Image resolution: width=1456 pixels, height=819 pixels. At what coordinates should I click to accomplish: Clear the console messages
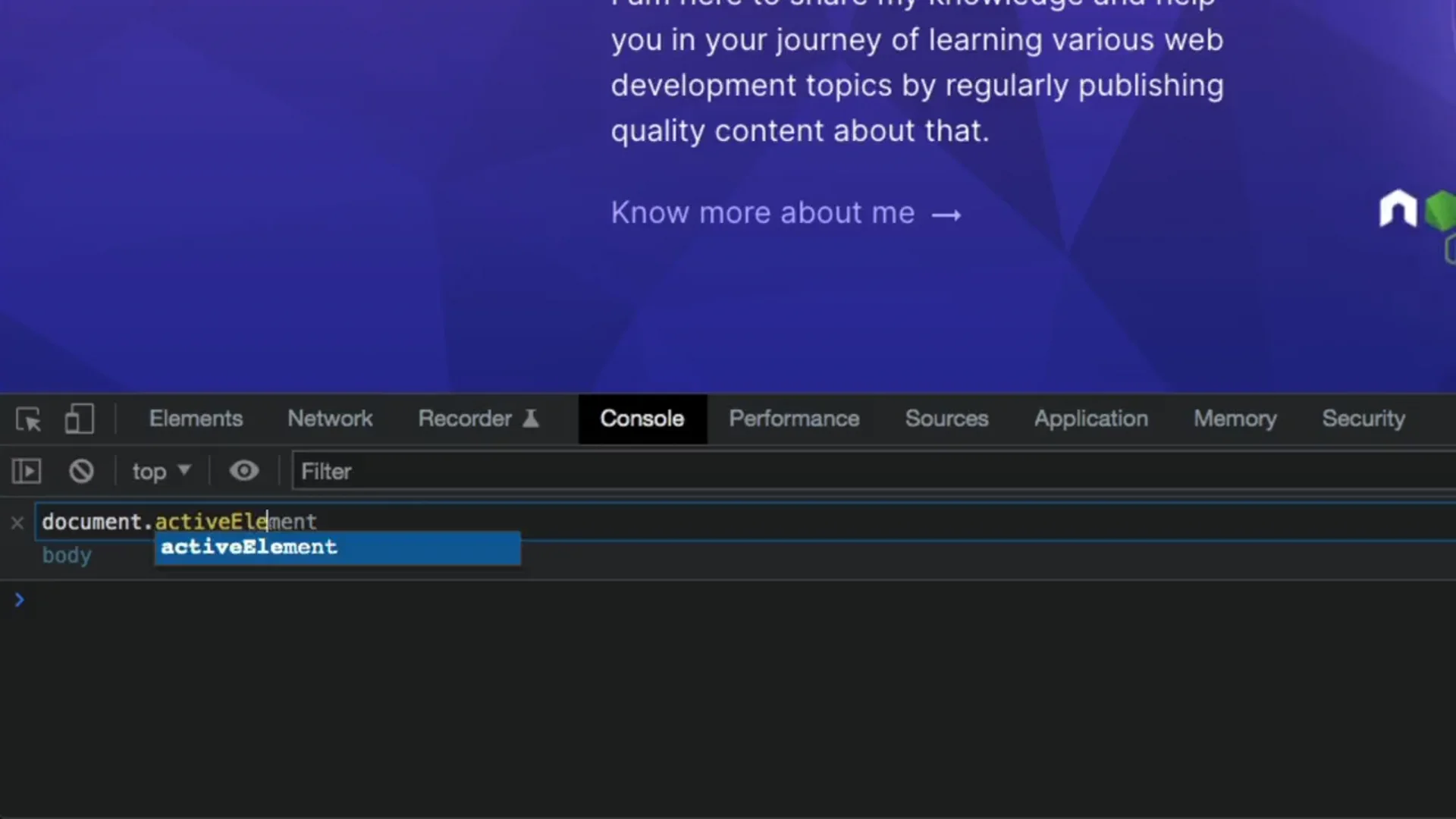[81, 471]
